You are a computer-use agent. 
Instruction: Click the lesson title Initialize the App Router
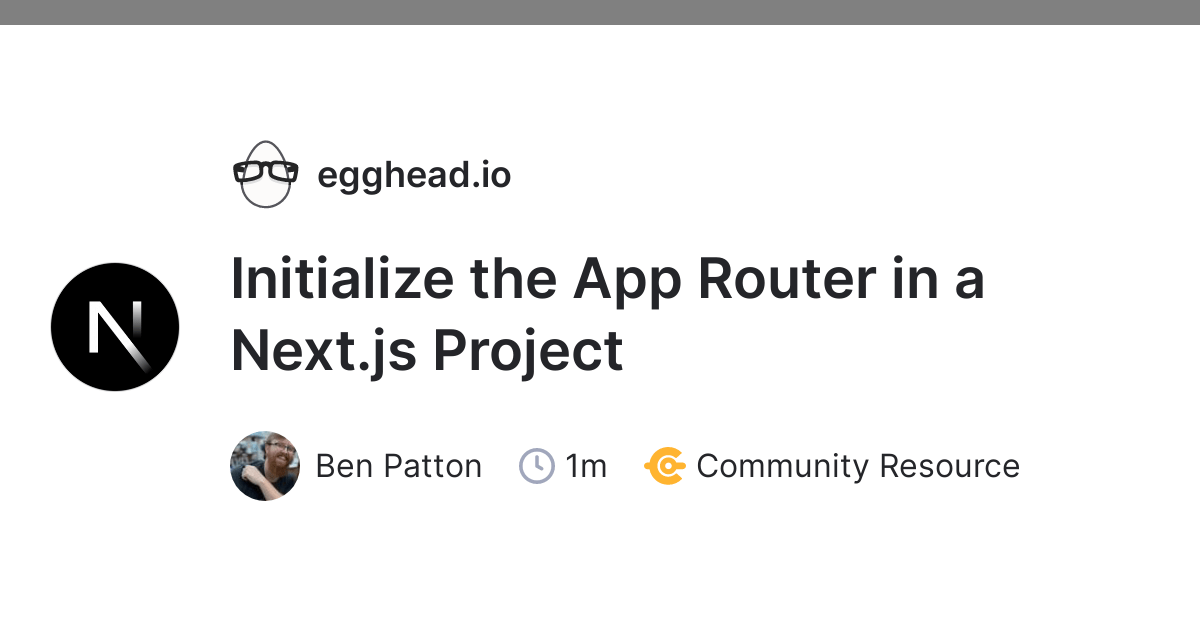click(607, 314)
